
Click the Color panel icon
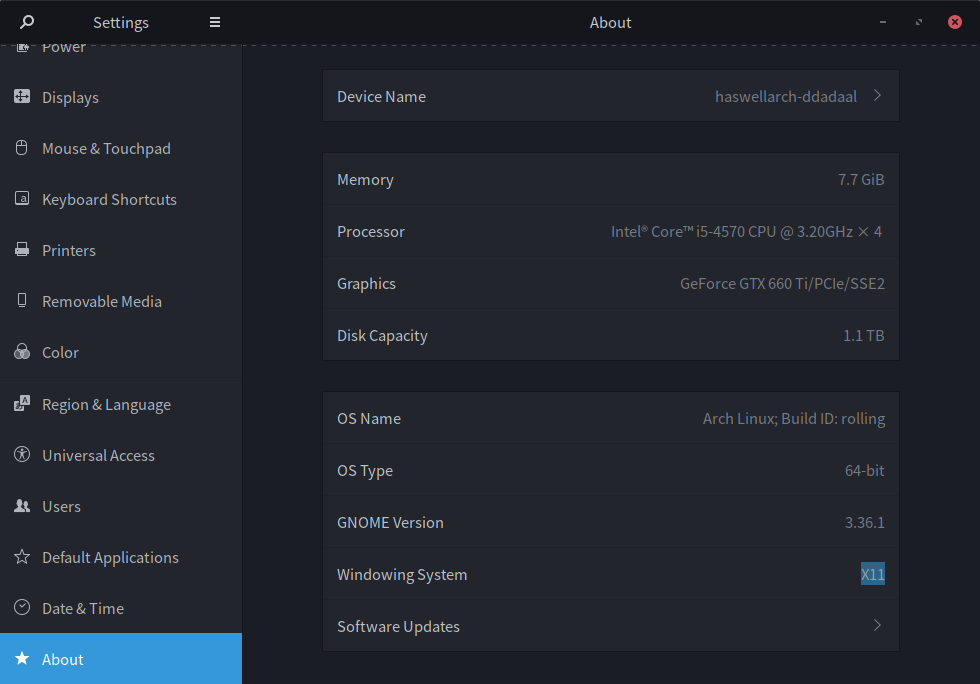20,352
